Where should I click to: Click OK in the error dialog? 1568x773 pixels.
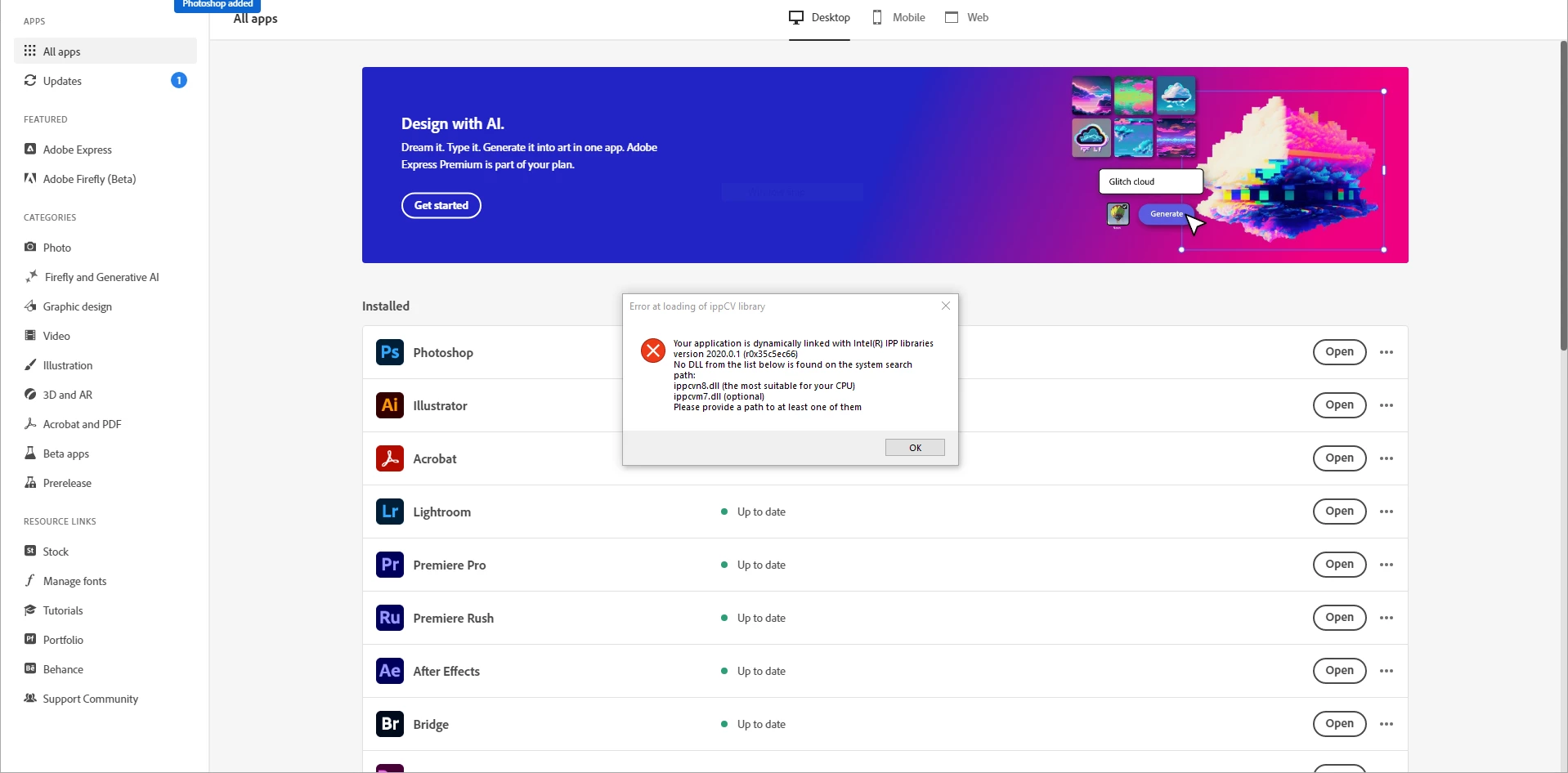(x=915, y=448)
